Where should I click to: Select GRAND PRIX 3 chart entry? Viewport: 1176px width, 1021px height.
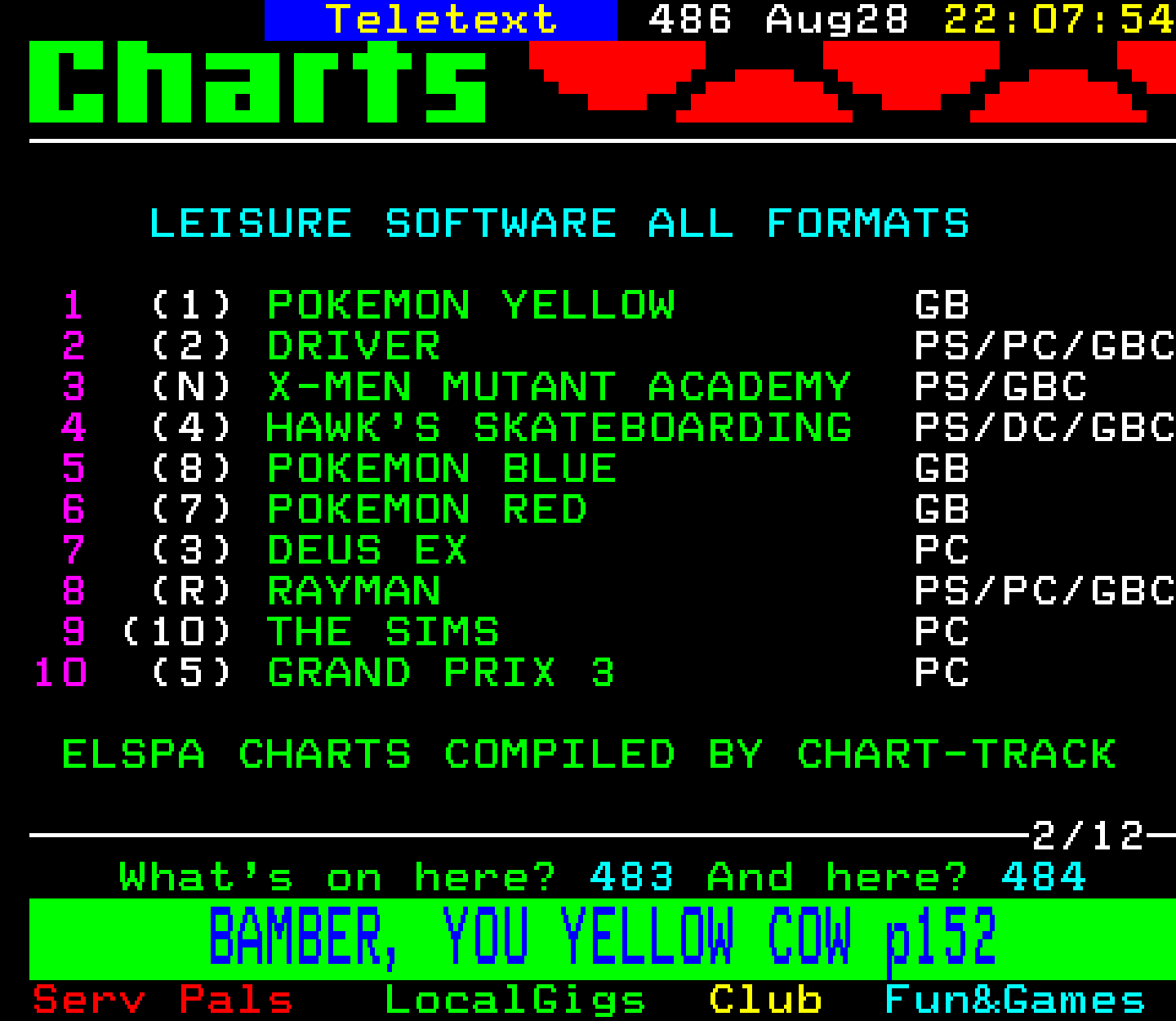441,673
